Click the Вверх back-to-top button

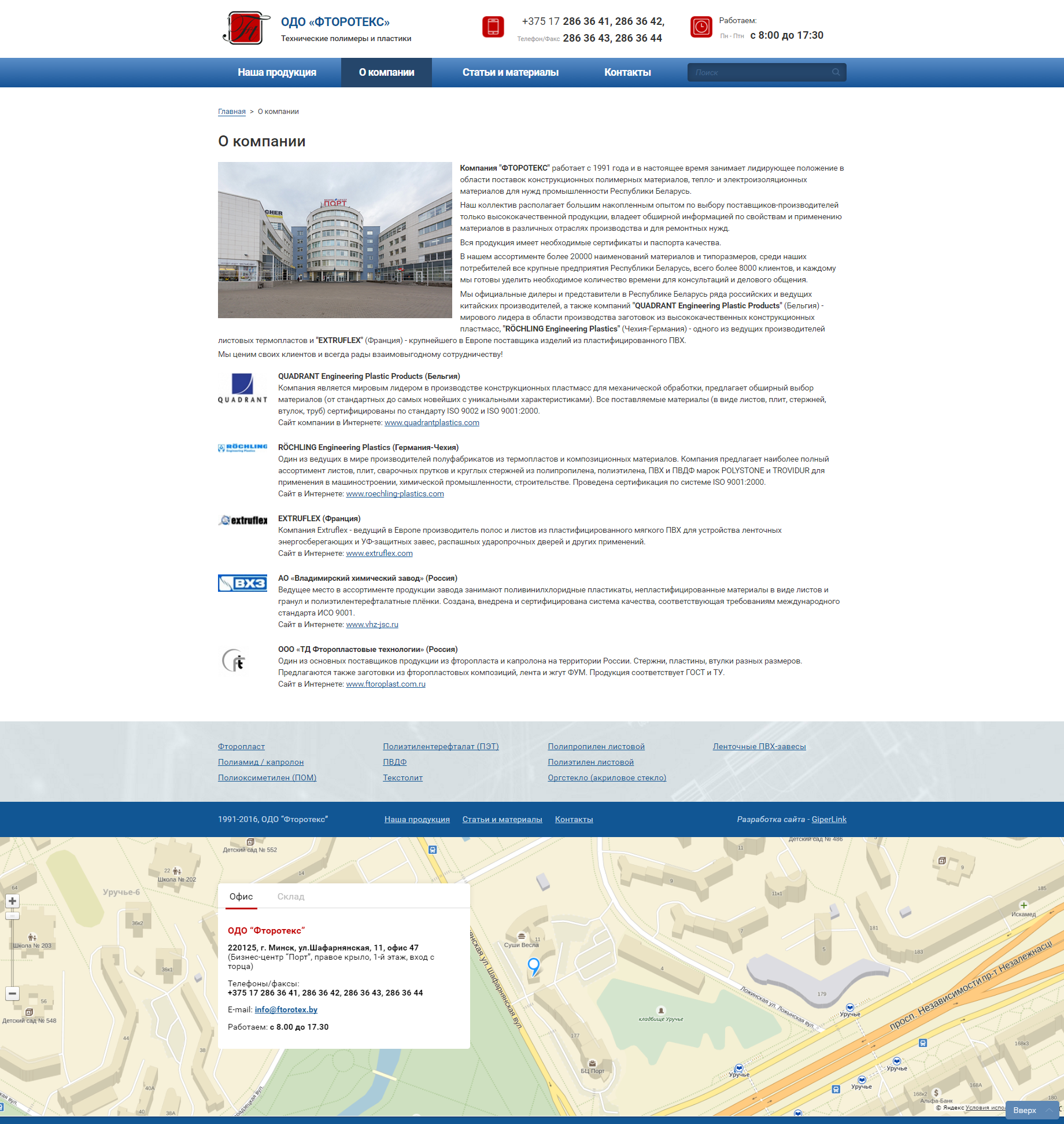(x=1032, y=1110)
